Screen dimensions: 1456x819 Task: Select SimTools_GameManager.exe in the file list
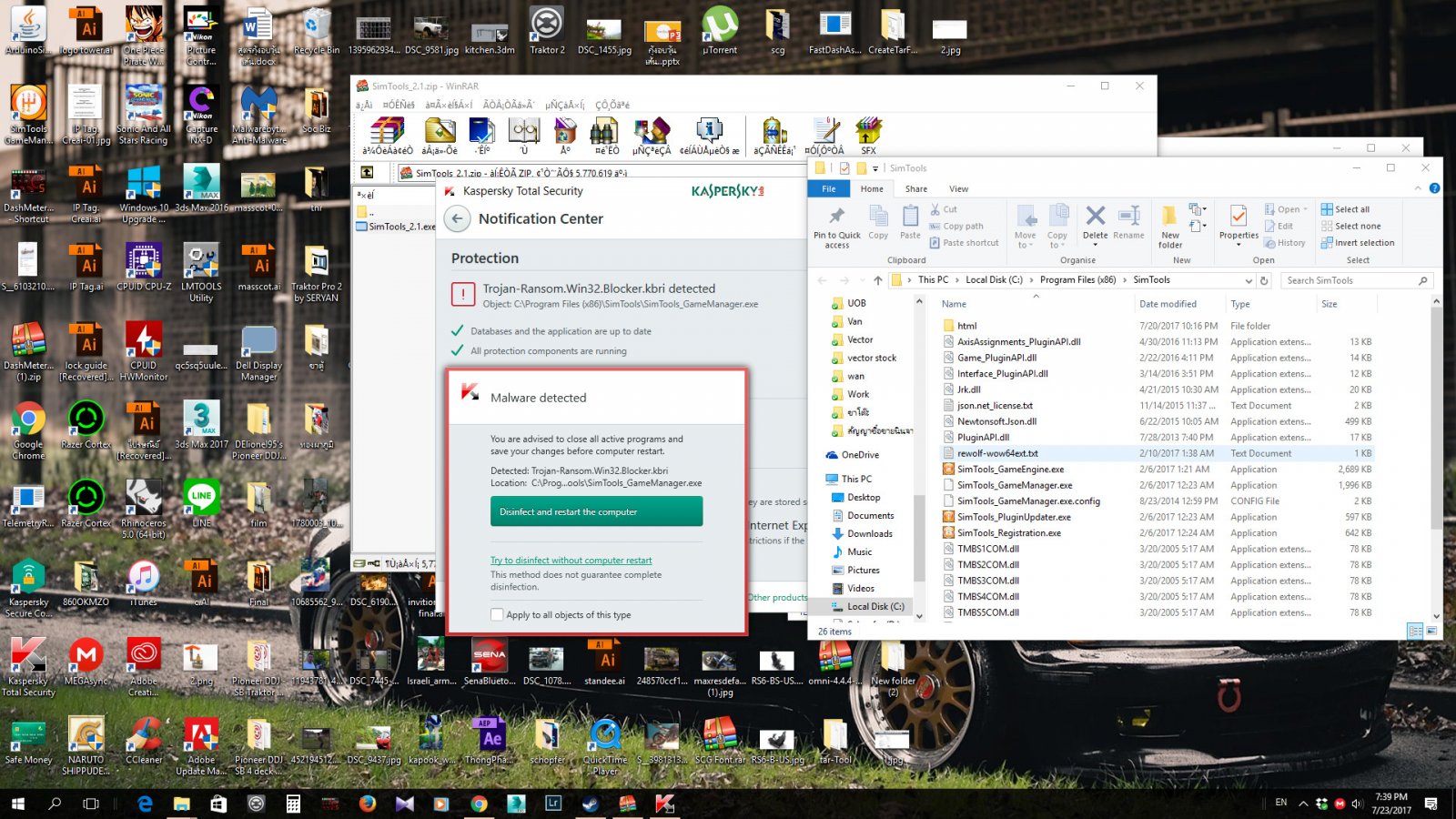coord(1015,485)
